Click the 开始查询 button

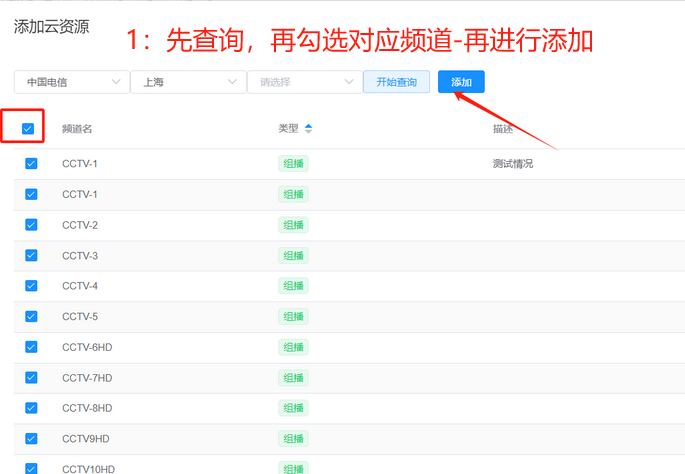click(x=396, y=82)
